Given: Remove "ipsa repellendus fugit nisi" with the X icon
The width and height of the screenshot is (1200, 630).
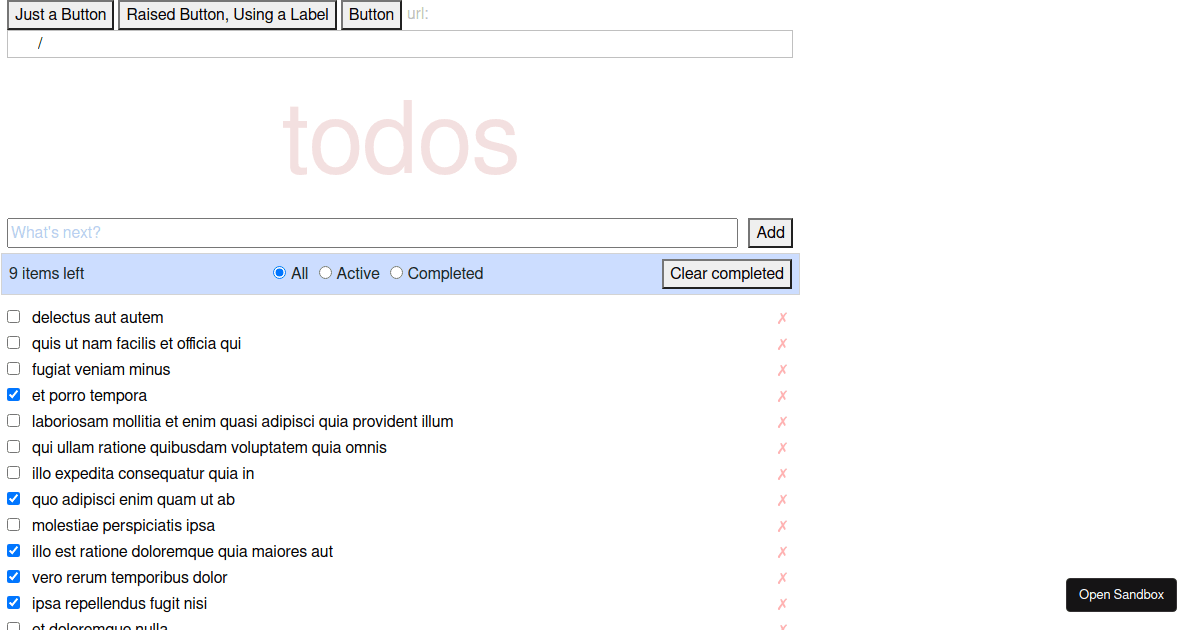Looking at the screenshot, I should (782, 603).
